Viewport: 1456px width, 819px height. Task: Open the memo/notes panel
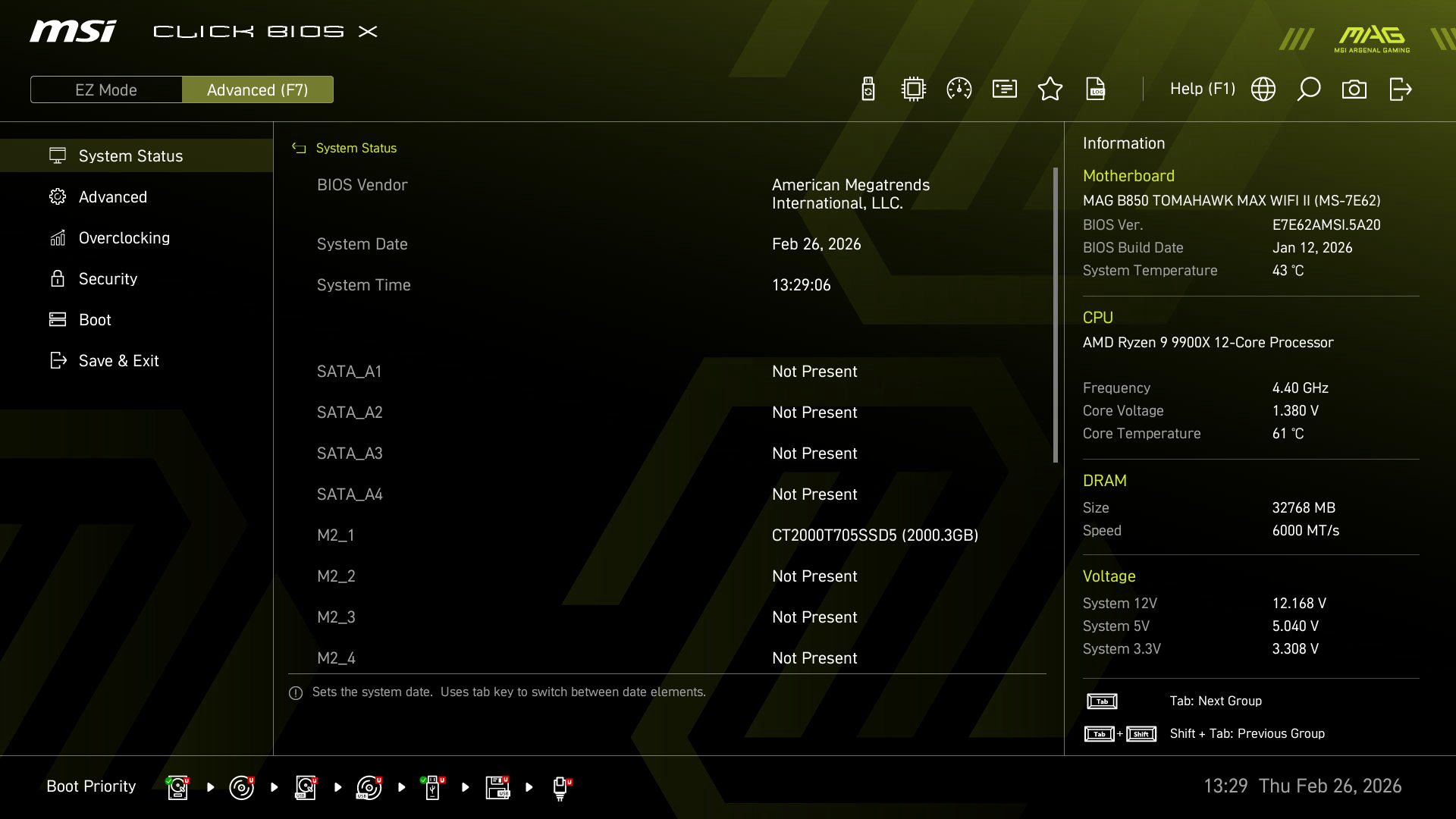tap(1004, 89)
